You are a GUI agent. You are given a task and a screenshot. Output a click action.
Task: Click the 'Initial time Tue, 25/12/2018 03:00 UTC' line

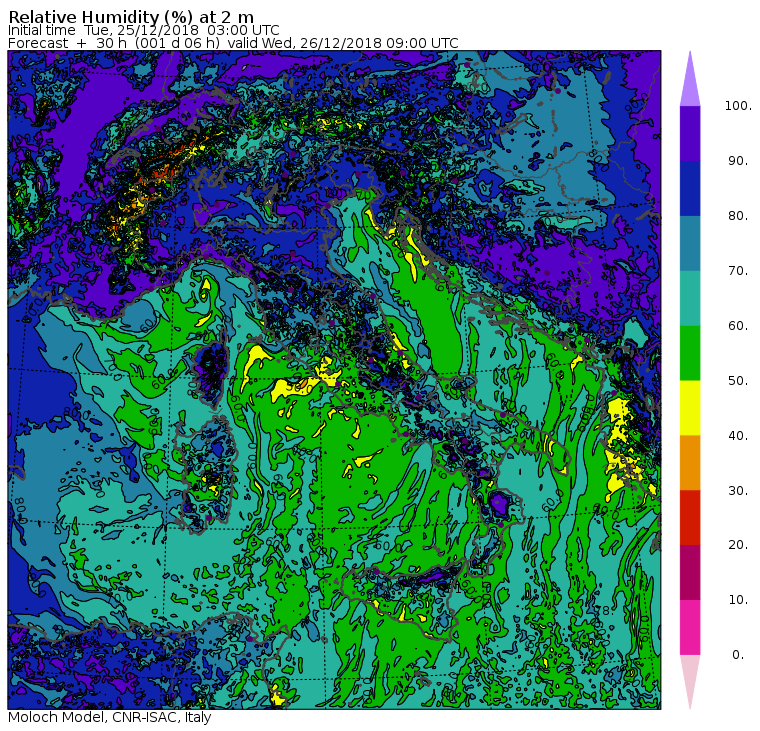(143, 30)
